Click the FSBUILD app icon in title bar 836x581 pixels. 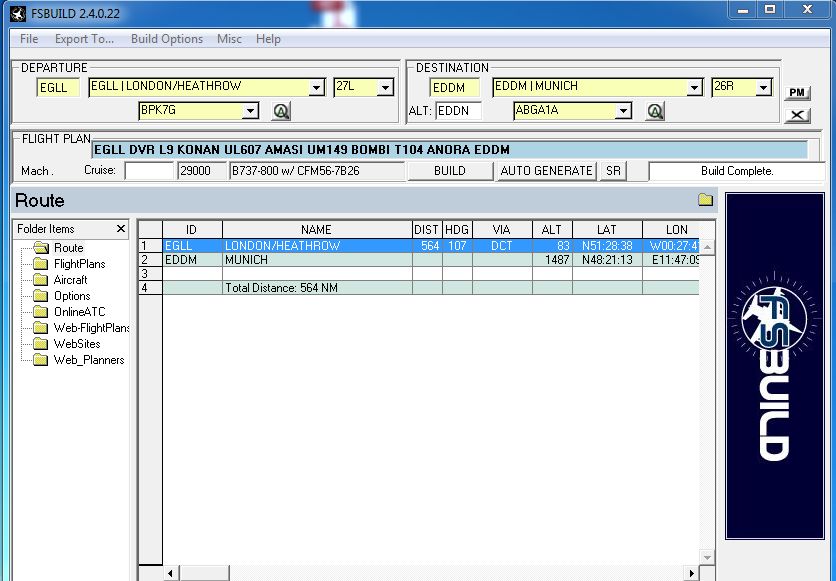click(18, 13)
